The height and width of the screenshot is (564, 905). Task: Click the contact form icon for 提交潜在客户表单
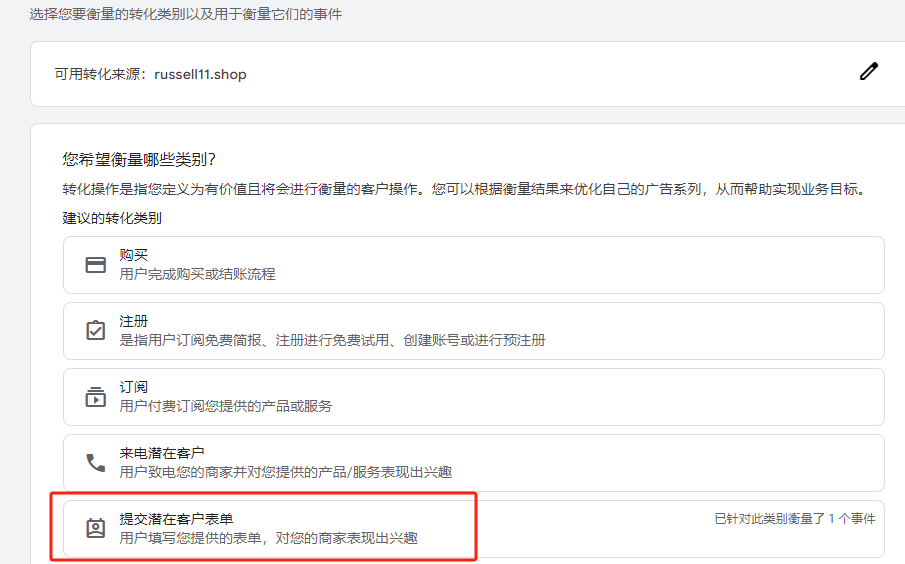point(96,529)
